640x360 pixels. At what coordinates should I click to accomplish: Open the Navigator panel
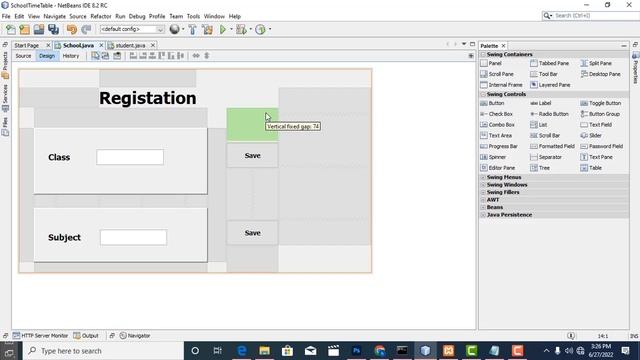(x=135, y=336)
